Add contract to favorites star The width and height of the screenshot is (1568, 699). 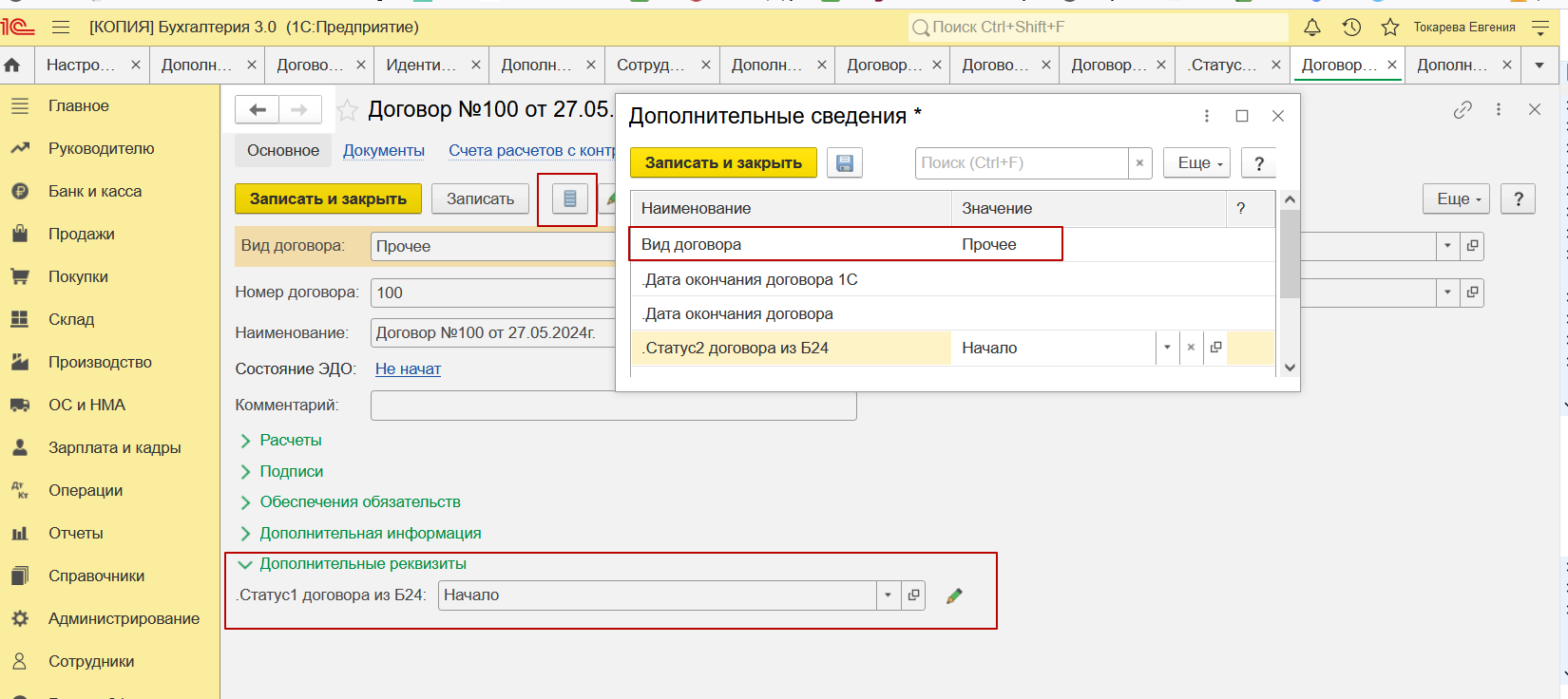[348, 110]
